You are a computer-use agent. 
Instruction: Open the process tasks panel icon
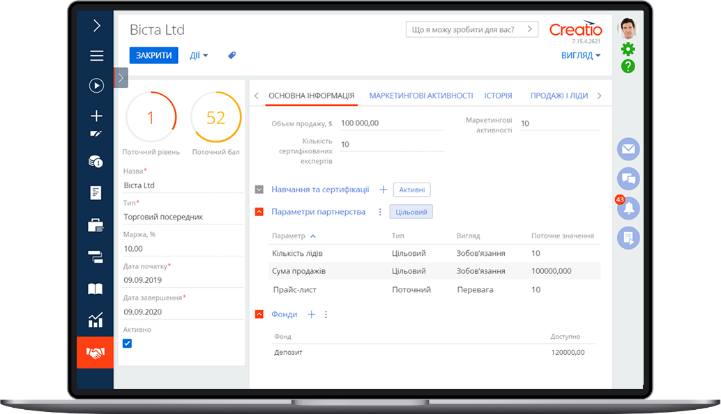pos(628,238)
